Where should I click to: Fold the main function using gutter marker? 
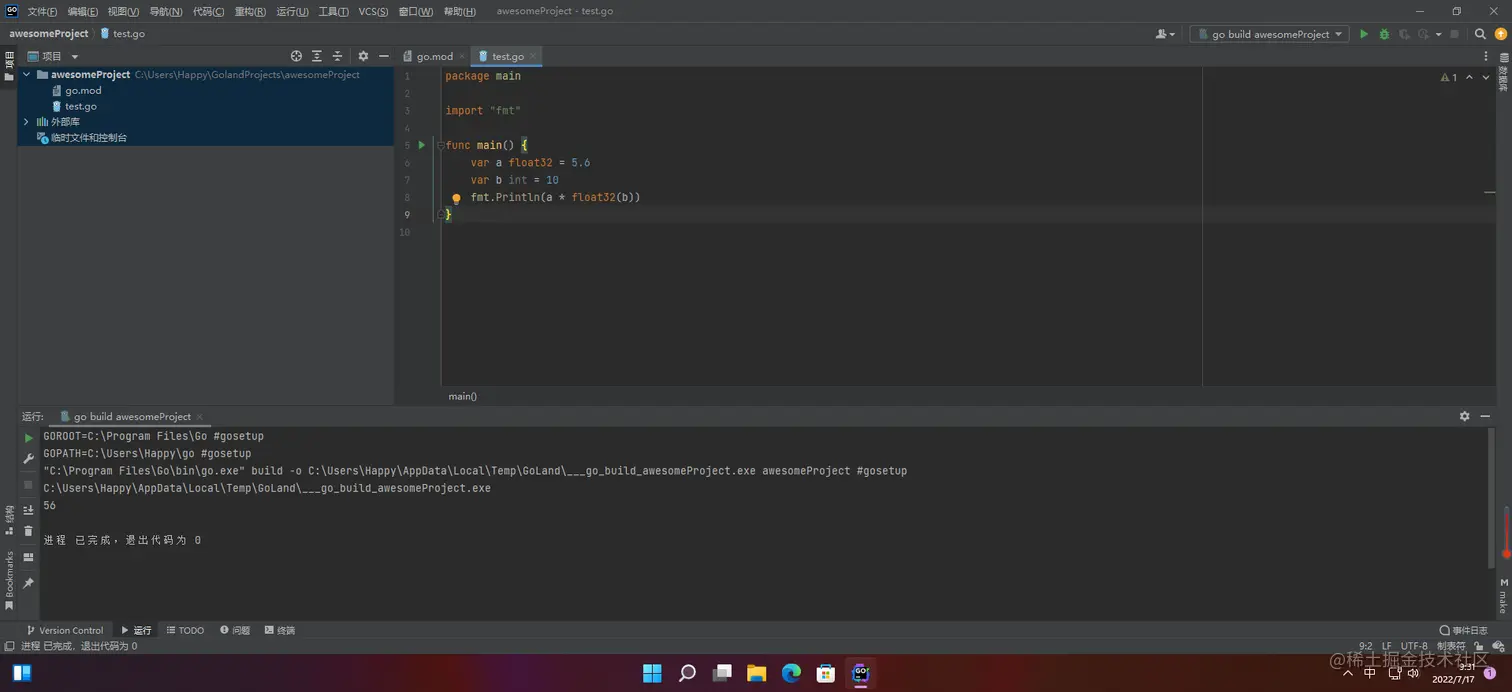(440, 145)
